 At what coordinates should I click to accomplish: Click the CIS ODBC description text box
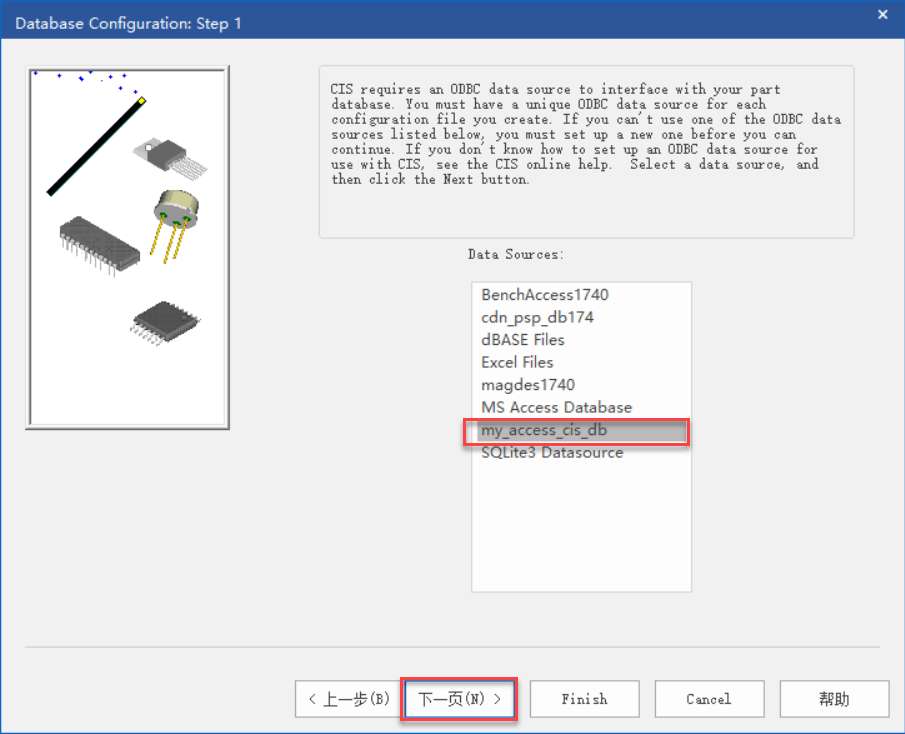586,150
